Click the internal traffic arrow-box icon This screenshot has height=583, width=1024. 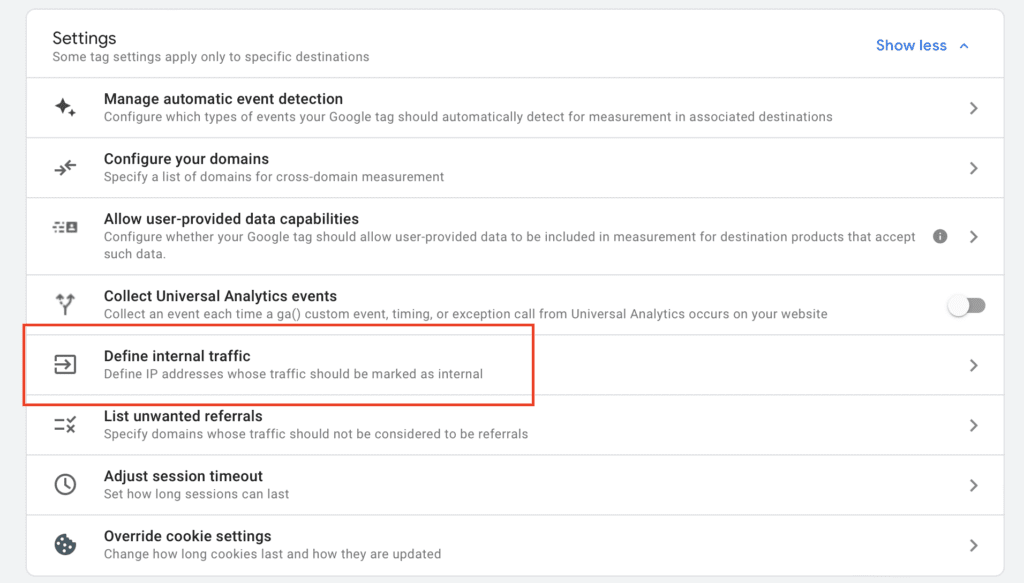tap(65, 365)
